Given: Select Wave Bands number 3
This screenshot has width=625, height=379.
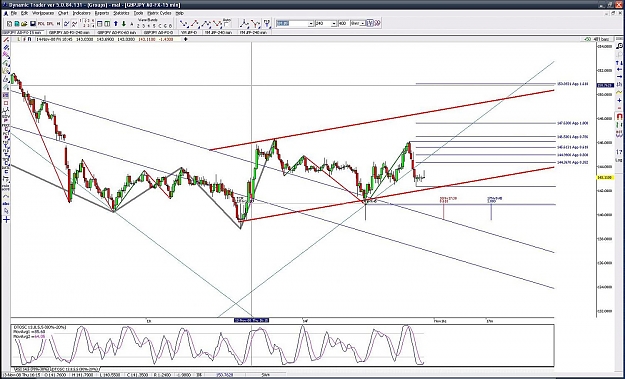Looking at the screenshot, I should (143, 26).
